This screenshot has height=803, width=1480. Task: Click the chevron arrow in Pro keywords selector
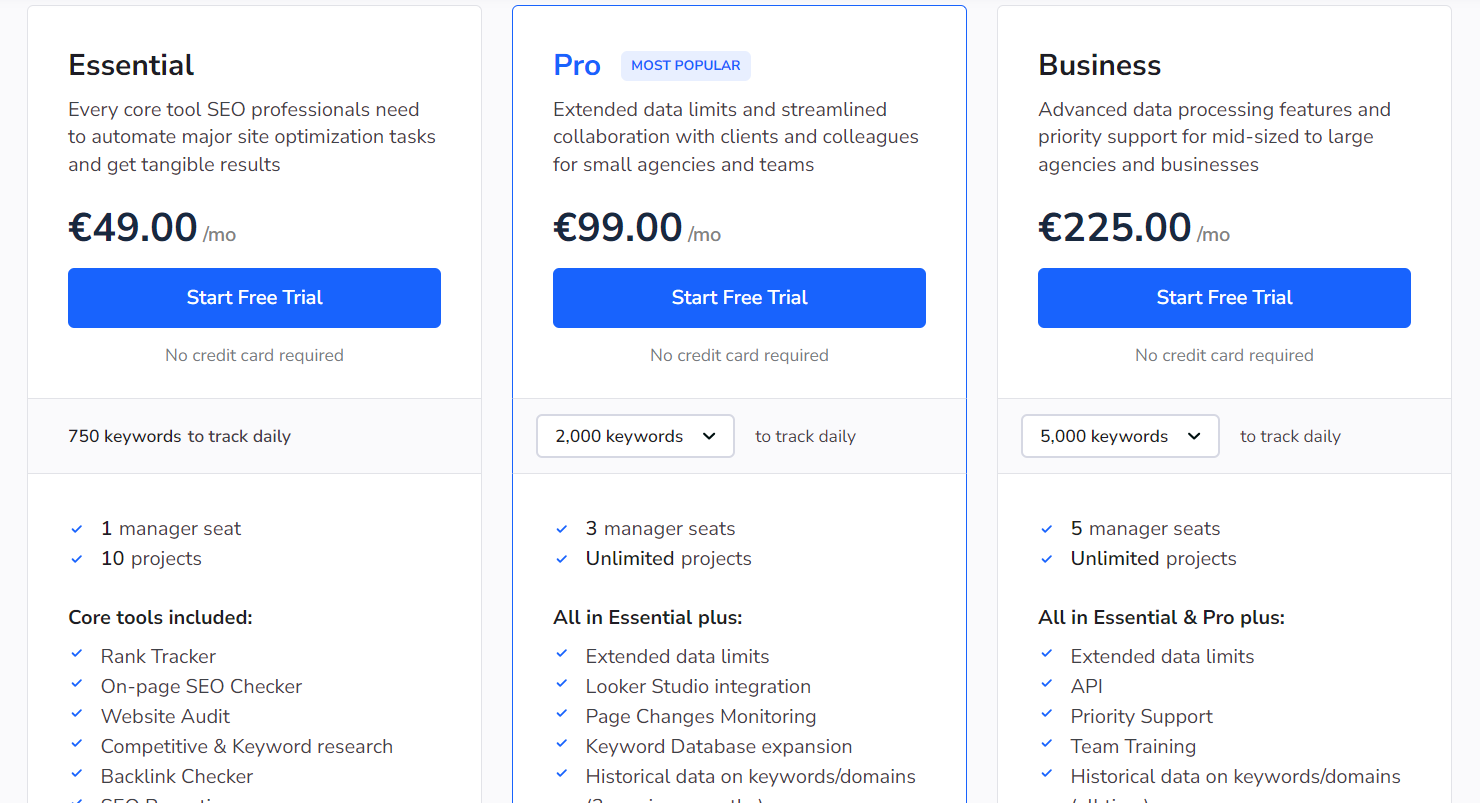point(709,436)
